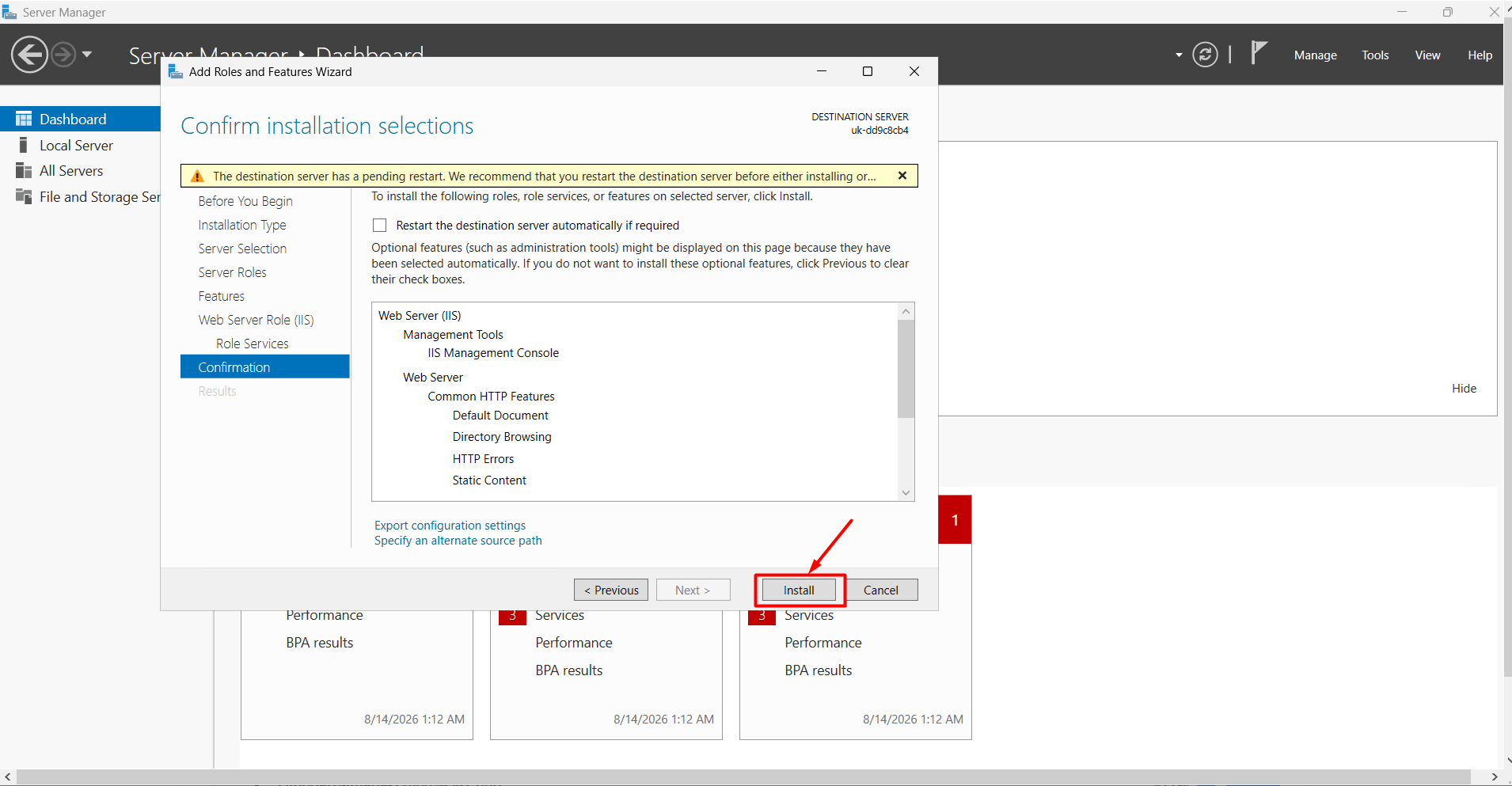Select Dashboard in the left pane
The width and height of the screenshot is (1512, 786).
click(x=80, y=119)
